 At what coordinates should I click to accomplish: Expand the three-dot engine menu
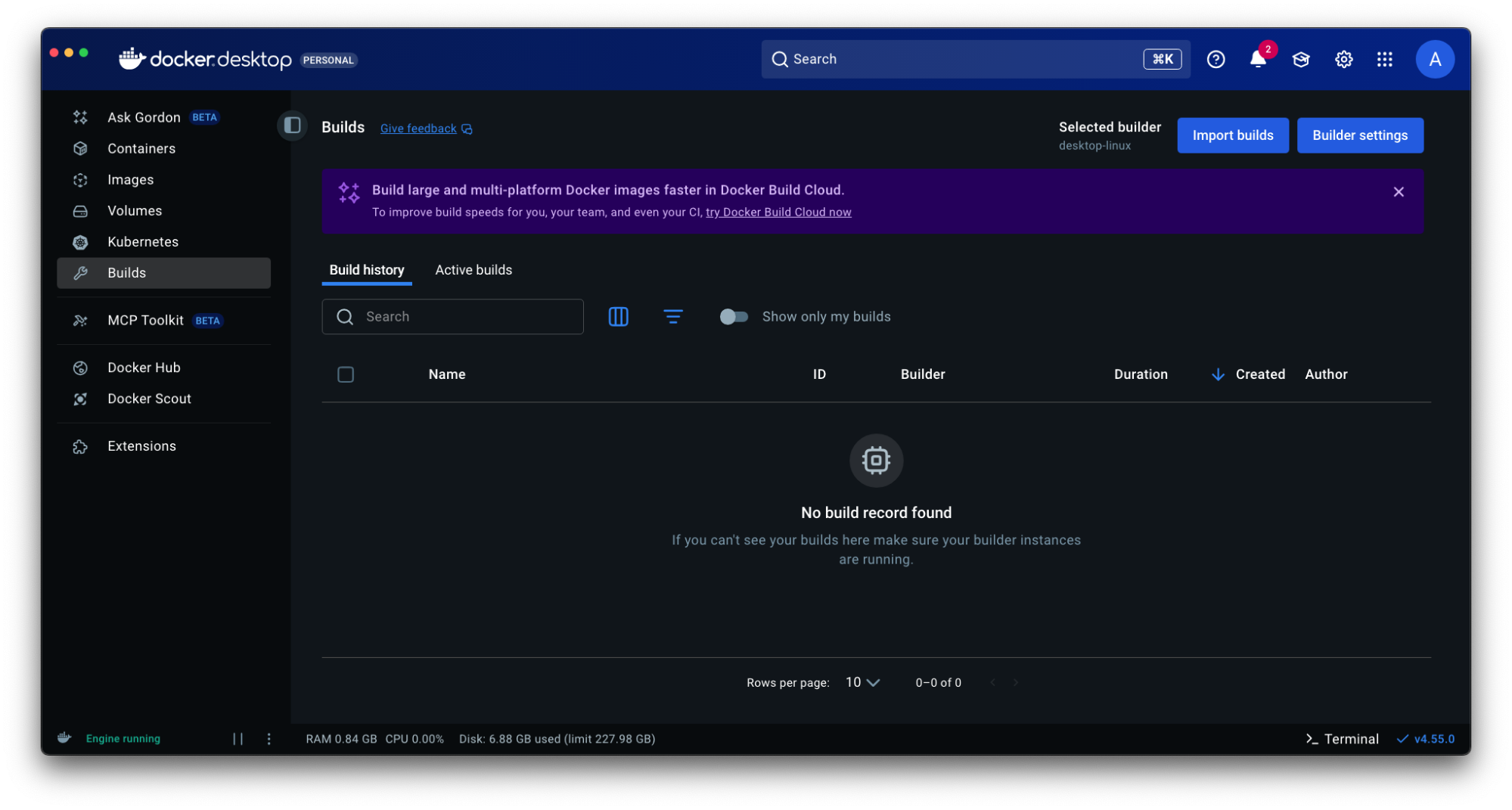[x=269, y=738]
